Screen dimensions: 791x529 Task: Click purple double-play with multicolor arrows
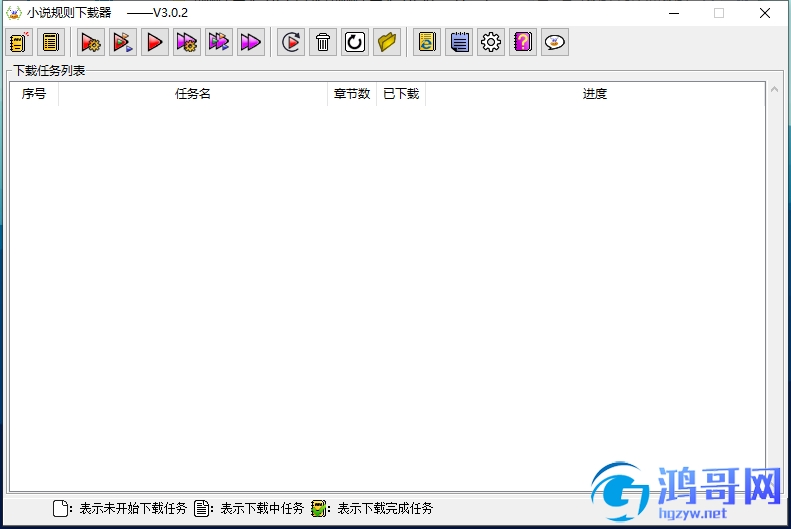tap(218, 42)
